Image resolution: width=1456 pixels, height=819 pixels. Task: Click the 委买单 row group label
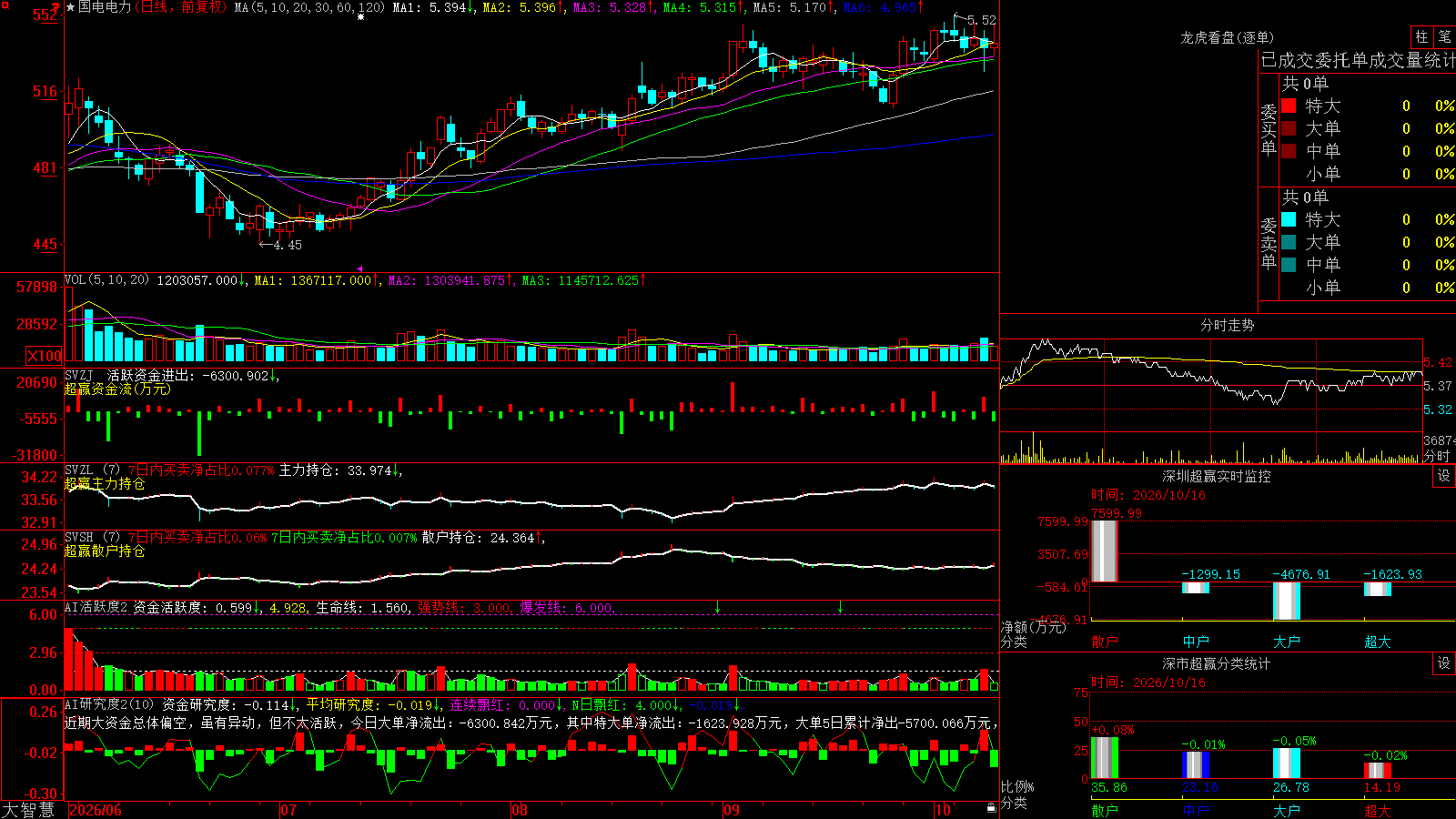point(1269,130)
